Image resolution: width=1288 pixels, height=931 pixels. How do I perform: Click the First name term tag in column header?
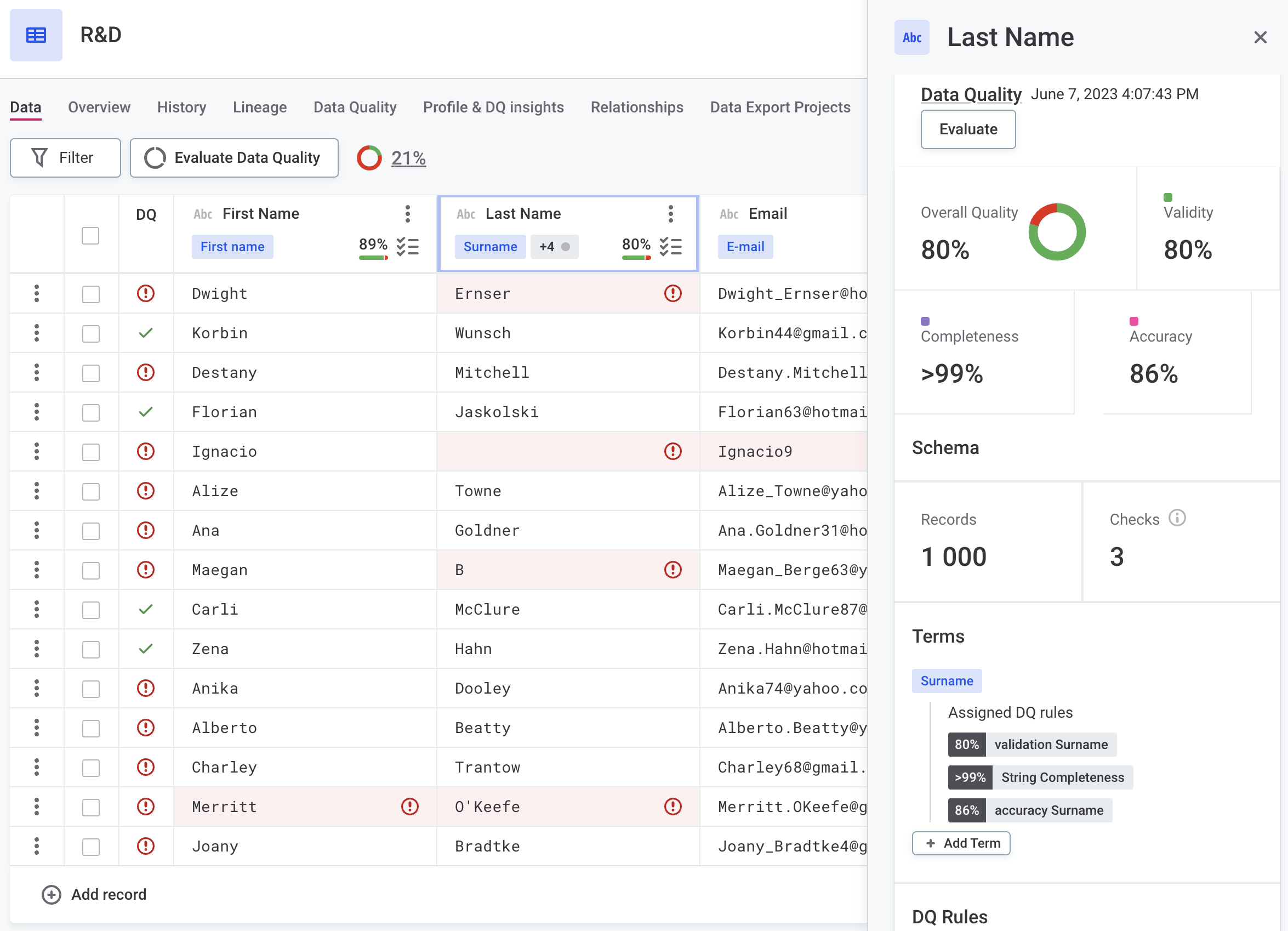[232, 247]
